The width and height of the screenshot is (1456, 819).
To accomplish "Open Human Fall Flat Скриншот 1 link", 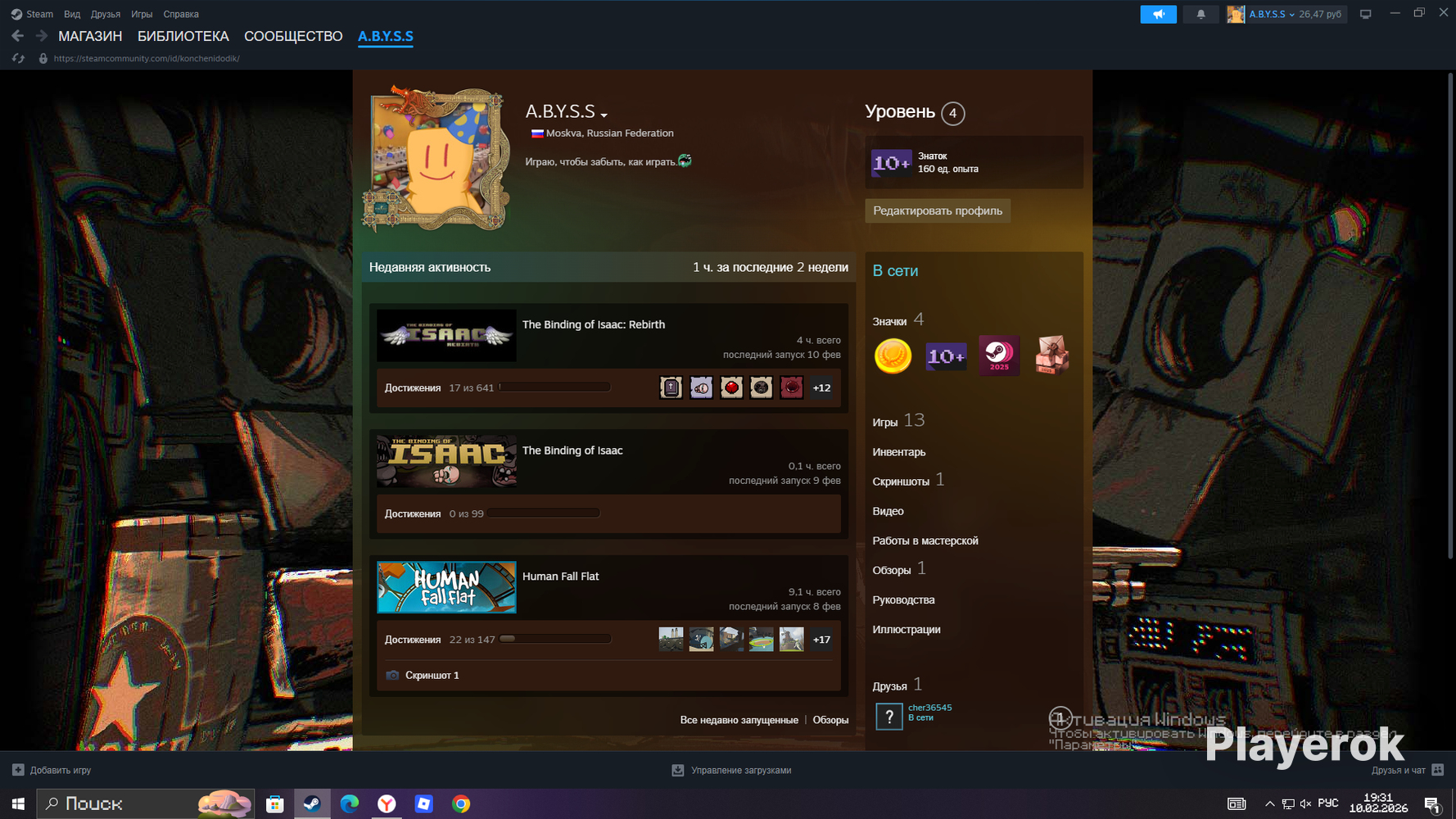I will (x=432, y=676).
